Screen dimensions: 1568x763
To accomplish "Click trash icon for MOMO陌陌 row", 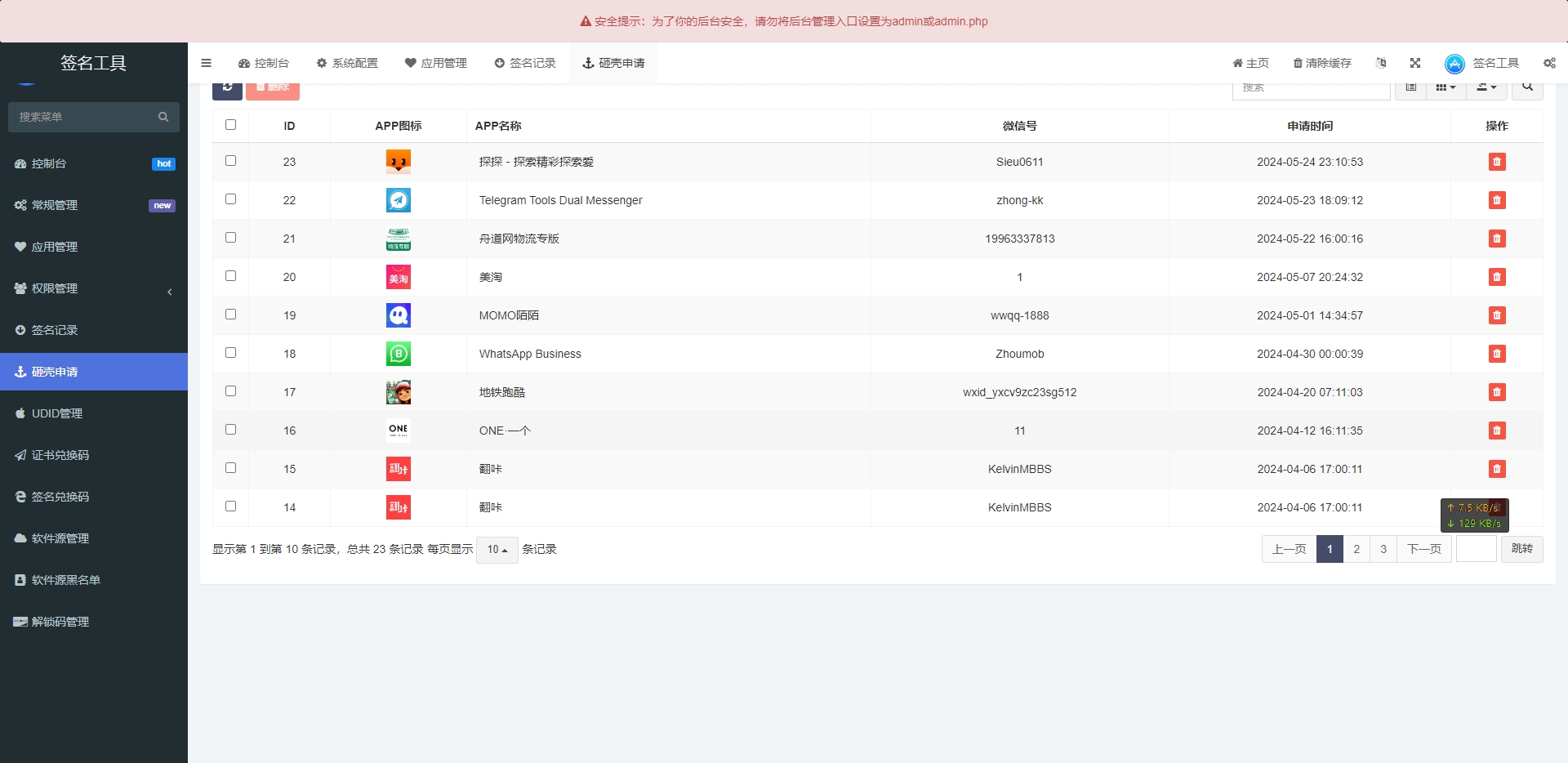I will 1496,315.
